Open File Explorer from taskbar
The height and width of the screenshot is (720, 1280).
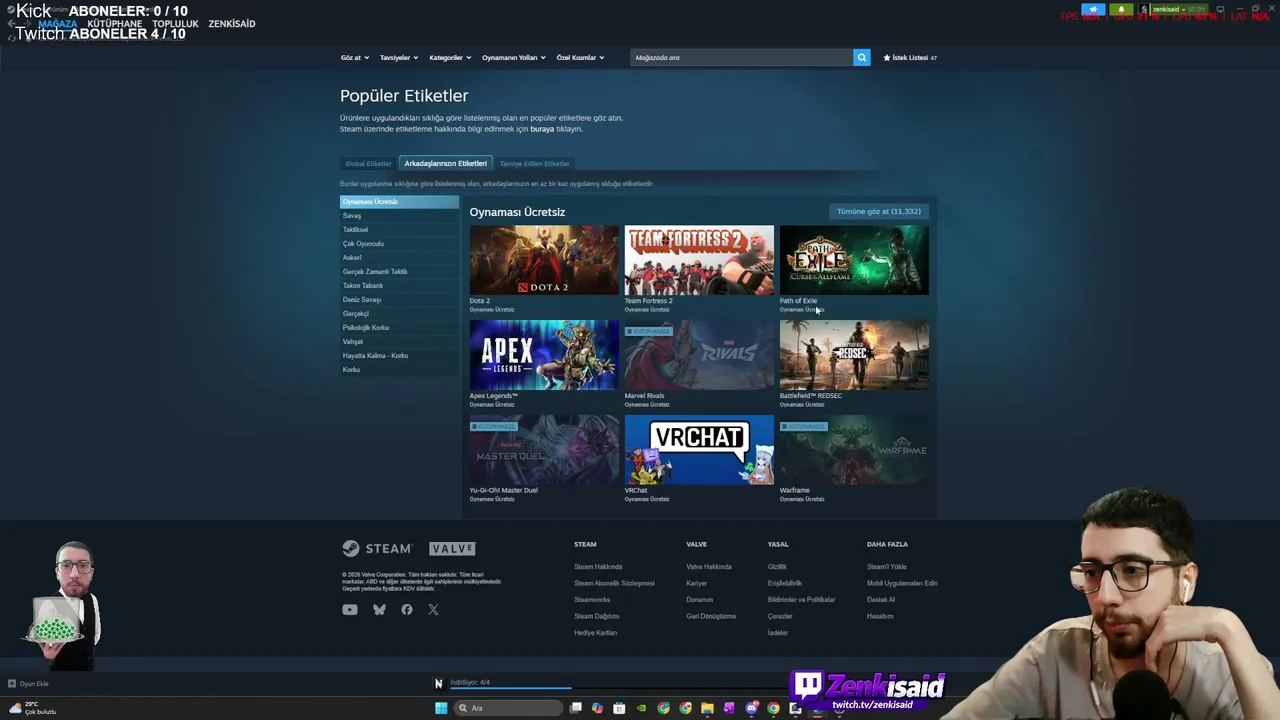(707, 708)
